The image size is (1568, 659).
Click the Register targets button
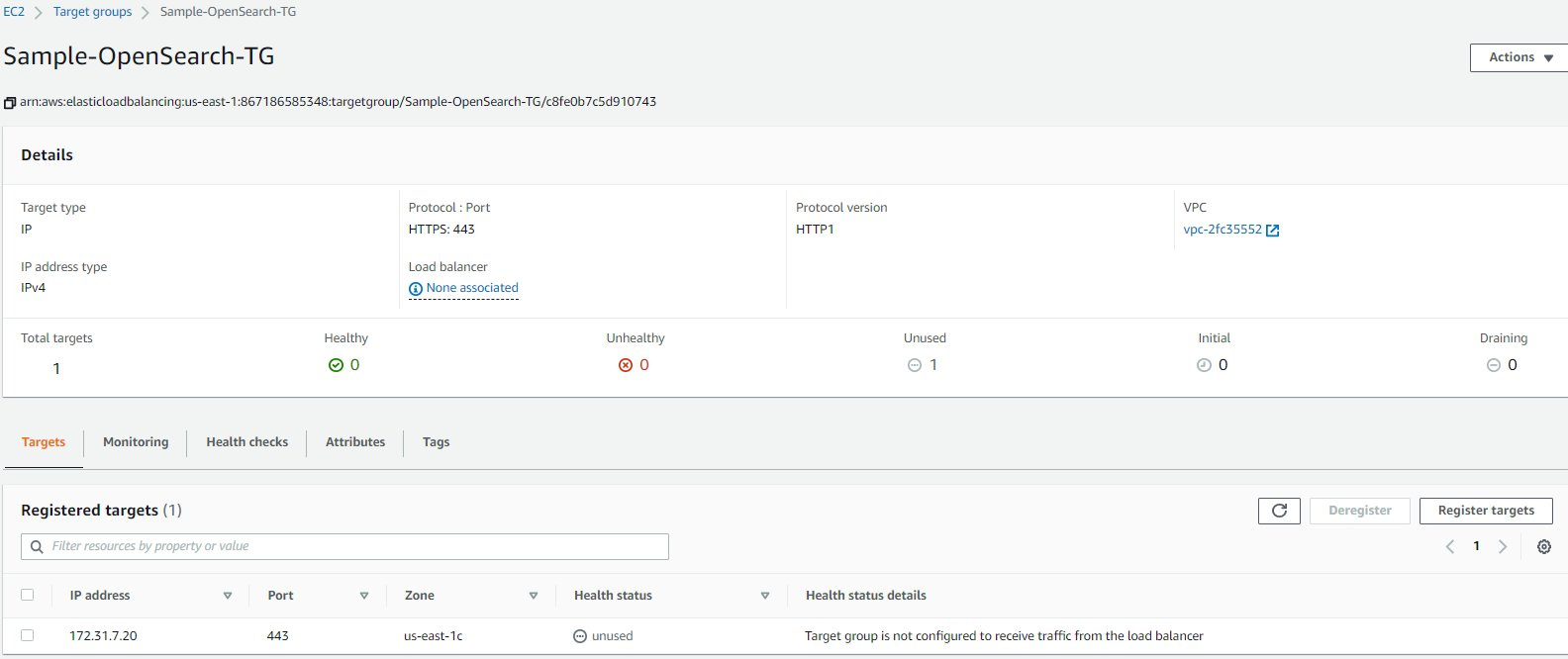[x=1486, y=511]
